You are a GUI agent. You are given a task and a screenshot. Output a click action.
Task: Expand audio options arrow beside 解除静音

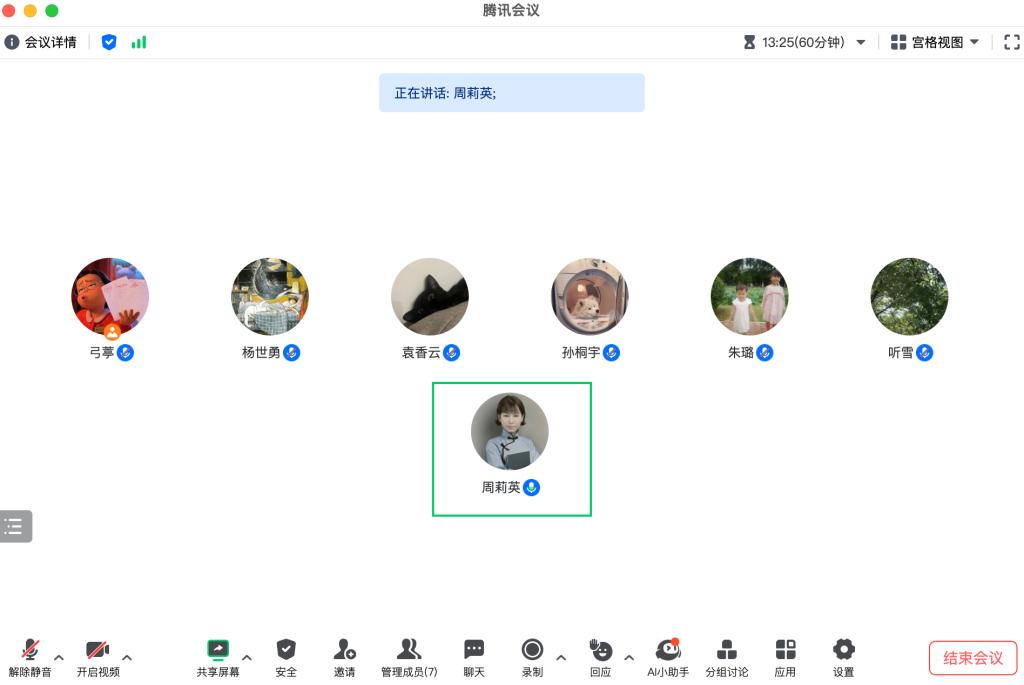(x=59, y=658)
